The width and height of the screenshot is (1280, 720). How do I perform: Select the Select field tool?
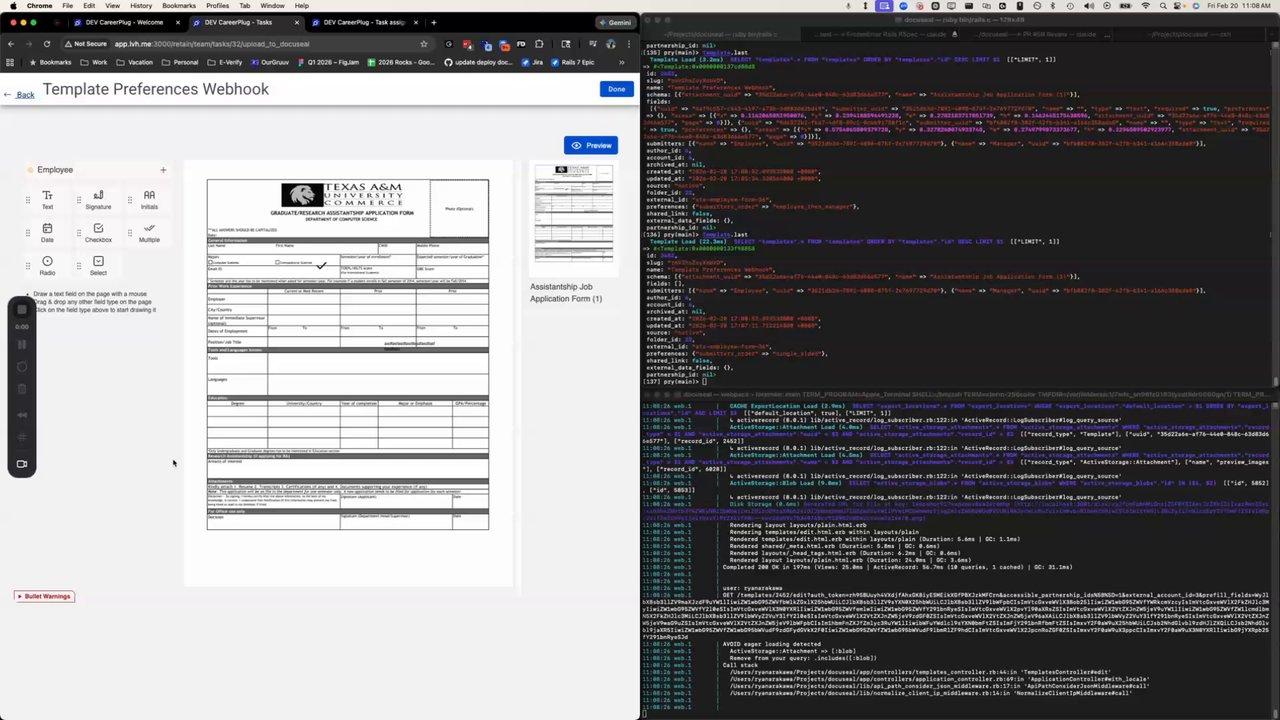98,265
